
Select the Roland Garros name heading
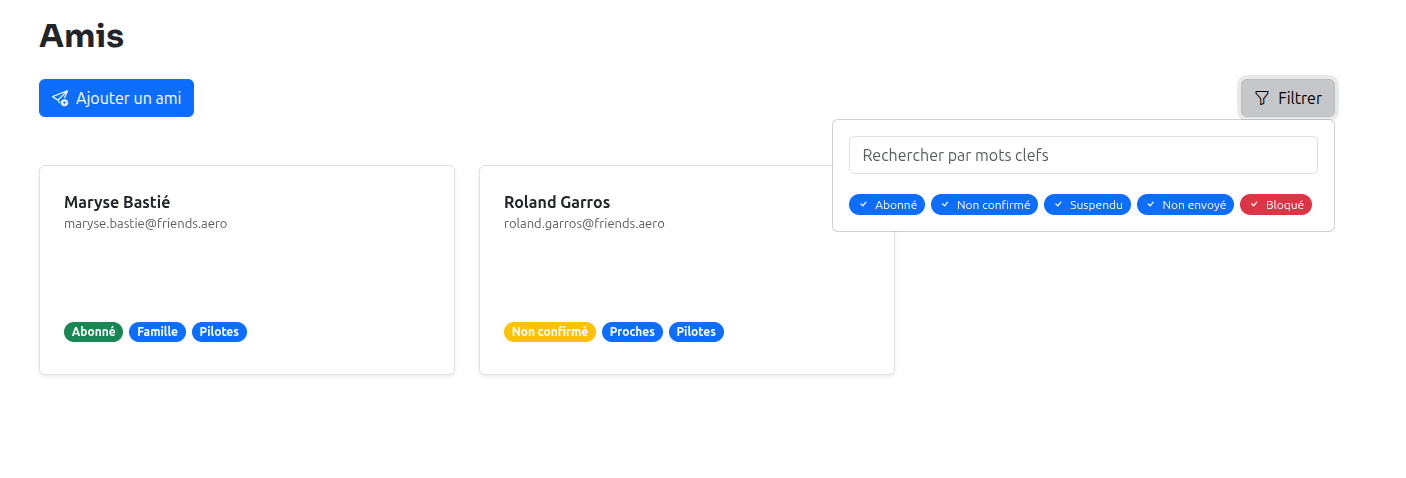point(557,202)
